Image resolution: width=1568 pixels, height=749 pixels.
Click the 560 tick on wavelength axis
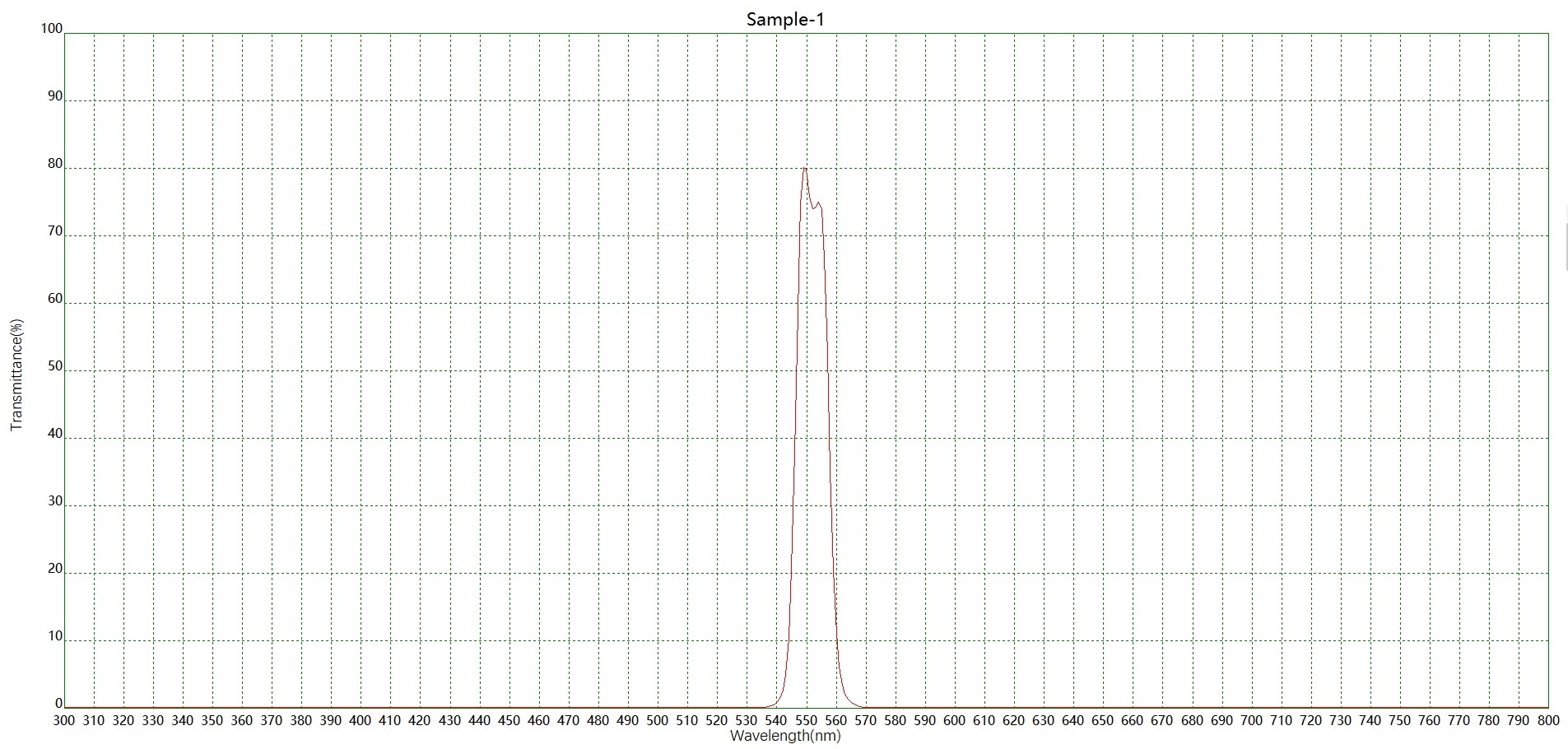[x=835, y=720]
